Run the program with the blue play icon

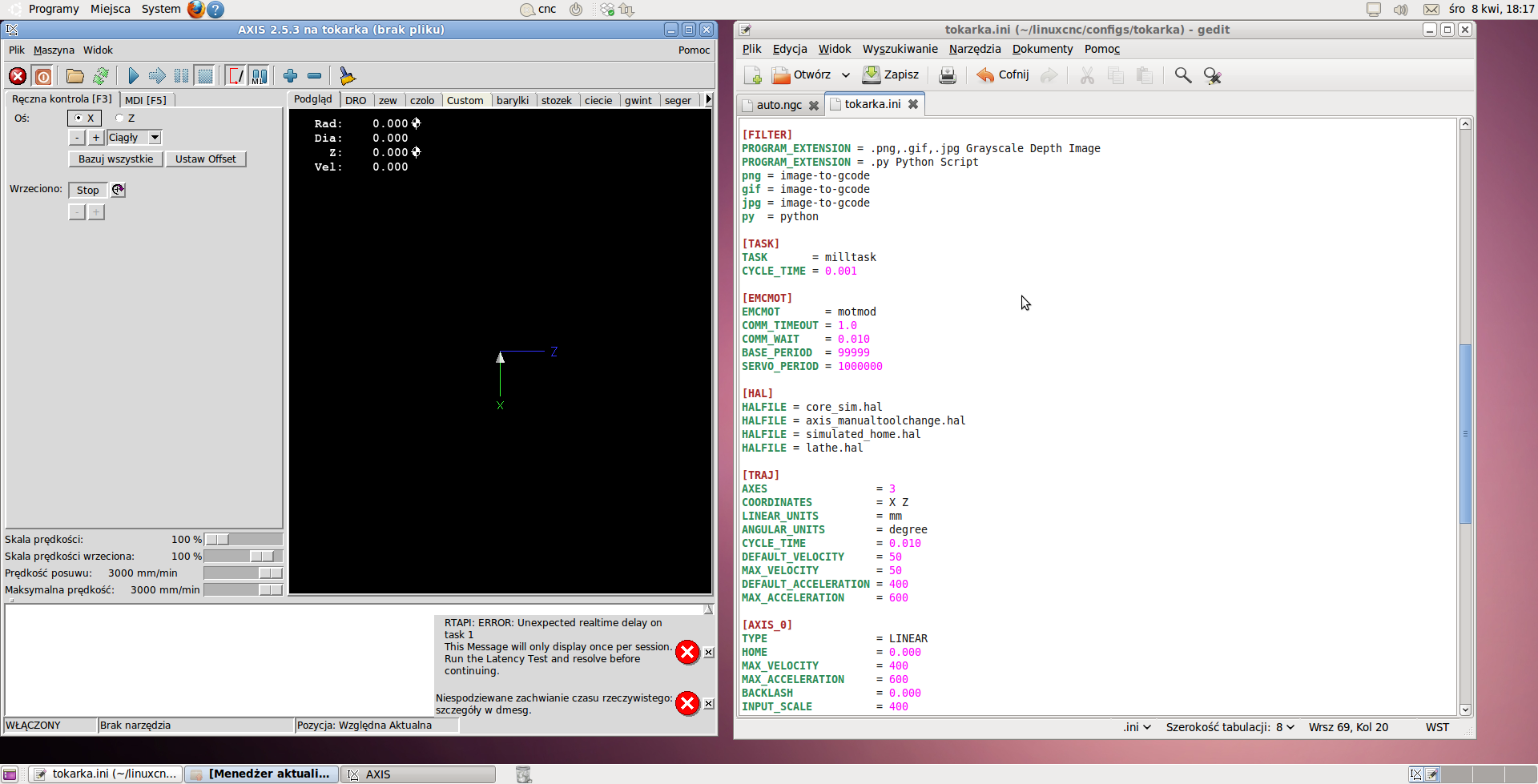tap(133, 76)
